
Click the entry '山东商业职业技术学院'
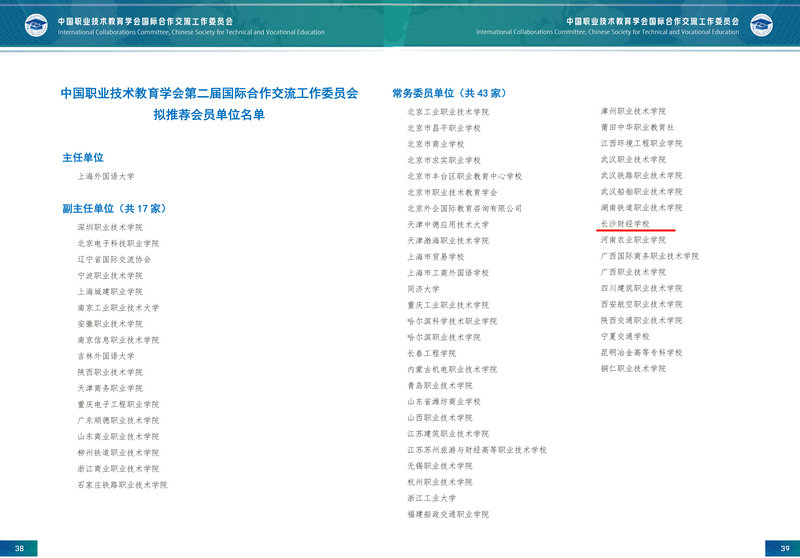coord(118,436)
